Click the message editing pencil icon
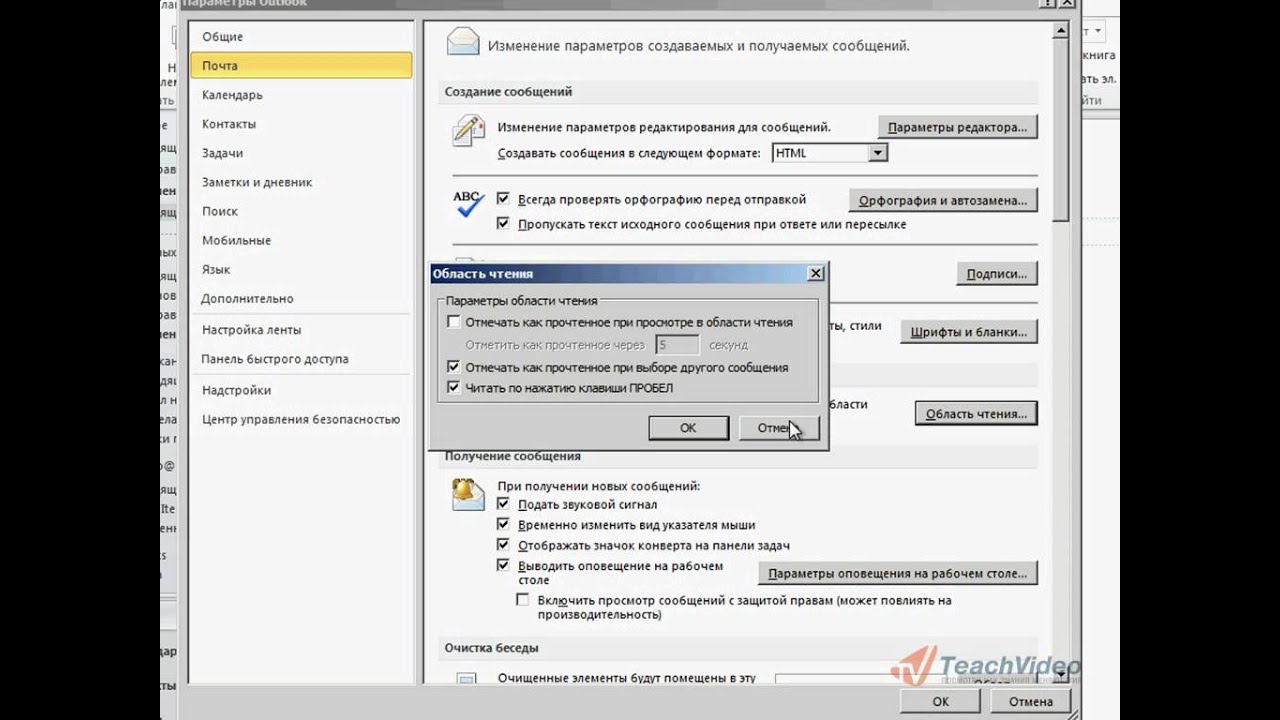Image resolution: width=1280 pixels, height=720 pixels. [x=468, y=131]
